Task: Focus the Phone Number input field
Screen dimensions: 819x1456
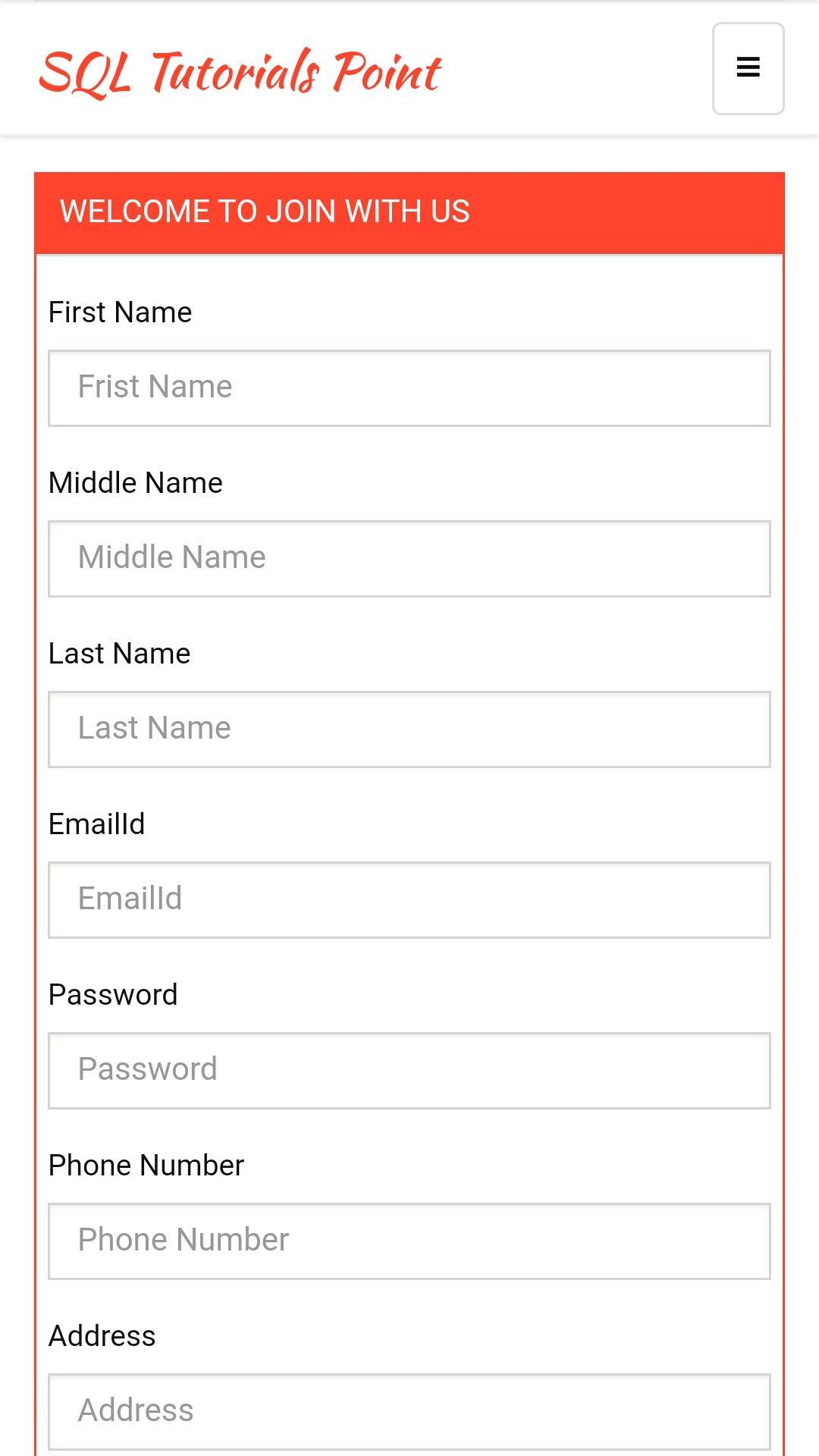Action: click(x=409, y=1241)
